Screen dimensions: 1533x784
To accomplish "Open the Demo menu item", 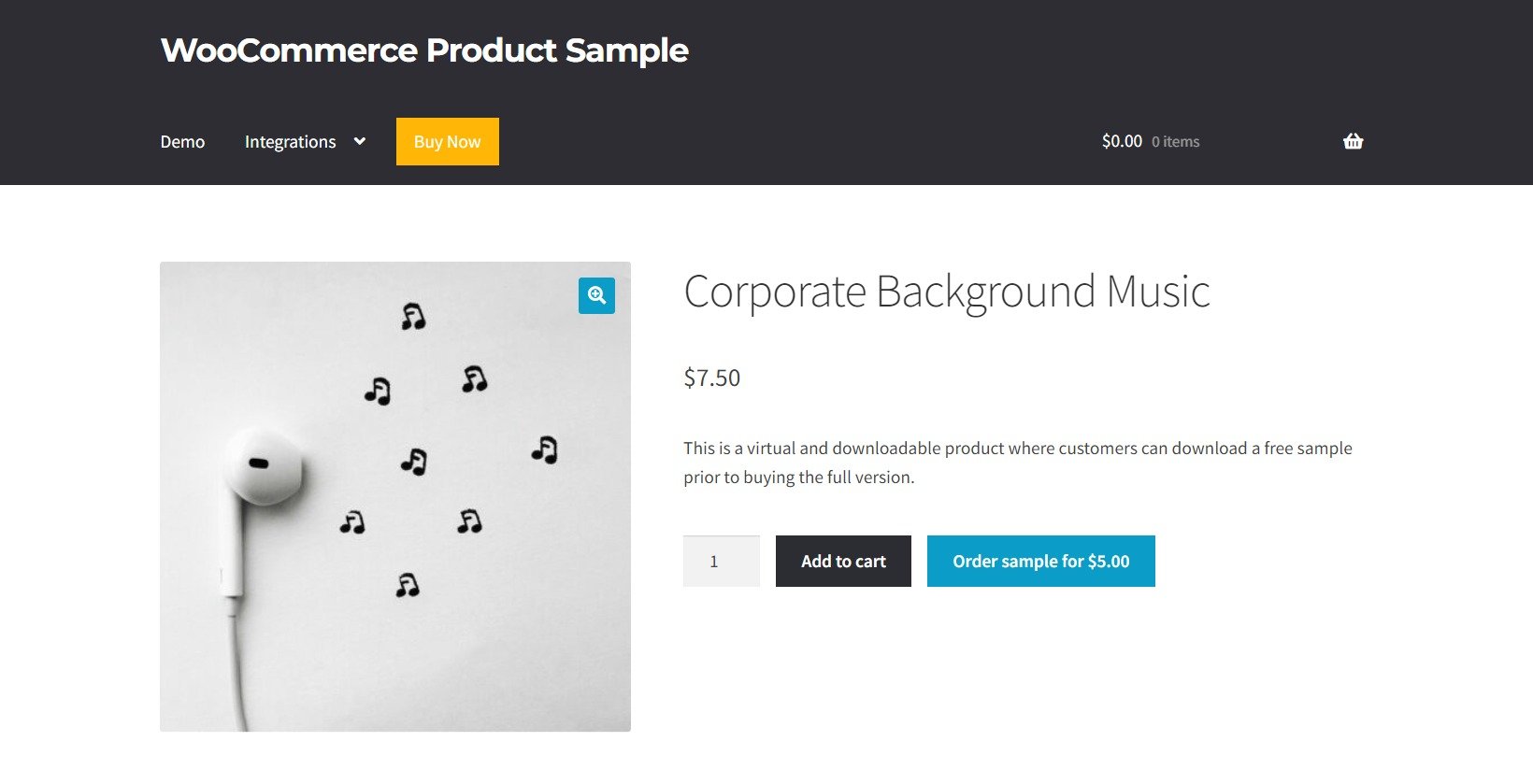I will [182, 141].
